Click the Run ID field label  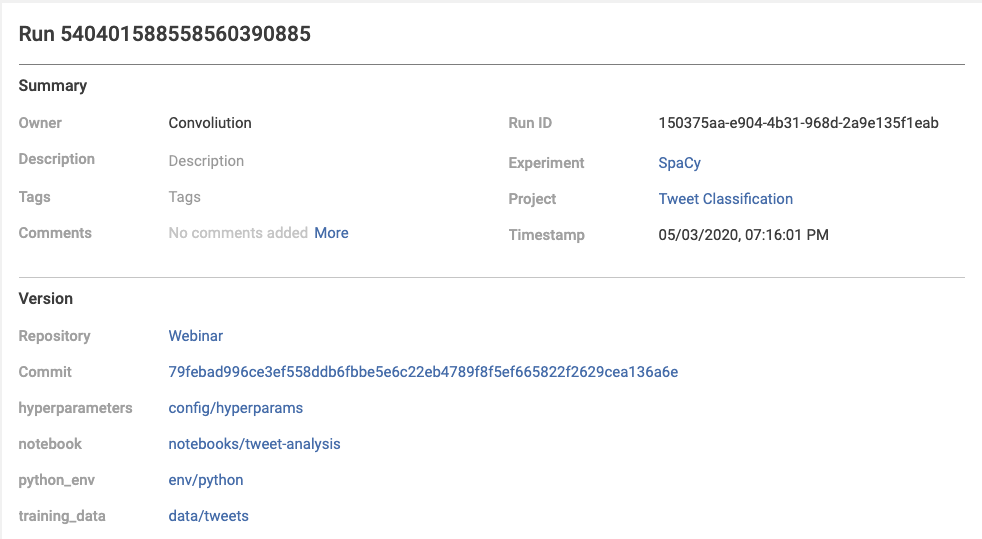[x=530, y=123]
